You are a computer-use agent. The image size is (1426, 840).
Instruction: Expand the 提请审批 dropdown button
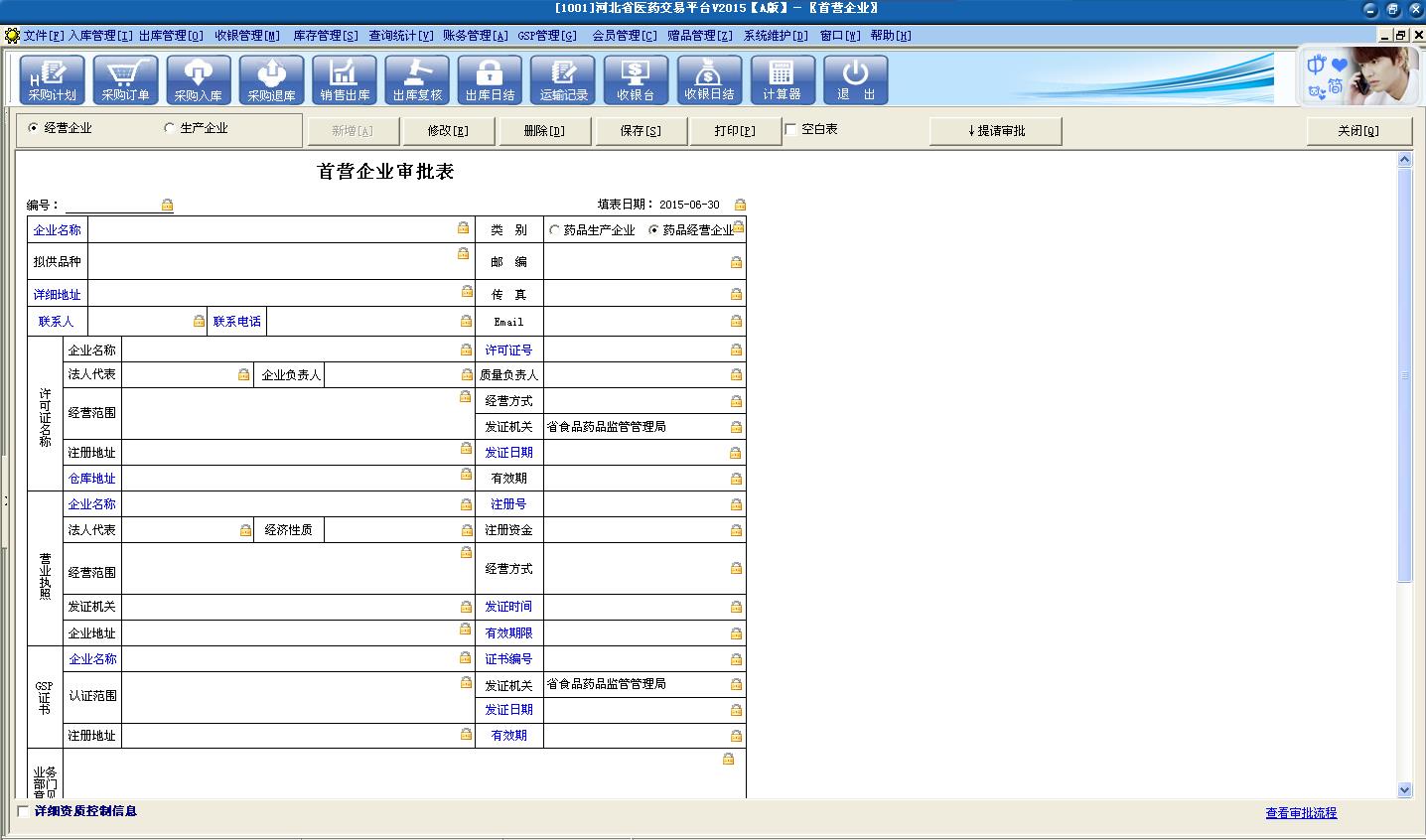(x=995, y=131)
